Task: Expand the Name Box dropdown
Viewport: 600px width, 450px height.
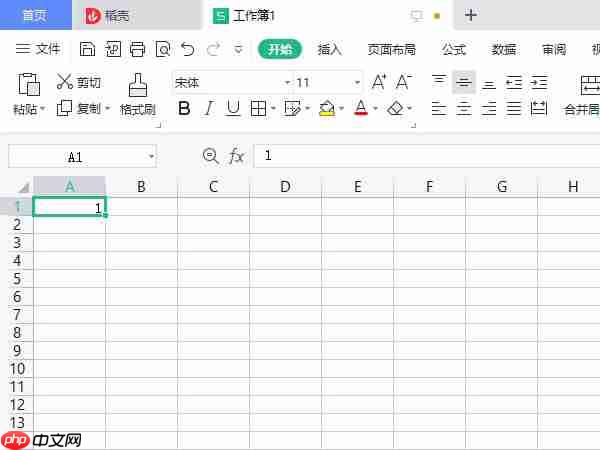Action: coord(151,156)
